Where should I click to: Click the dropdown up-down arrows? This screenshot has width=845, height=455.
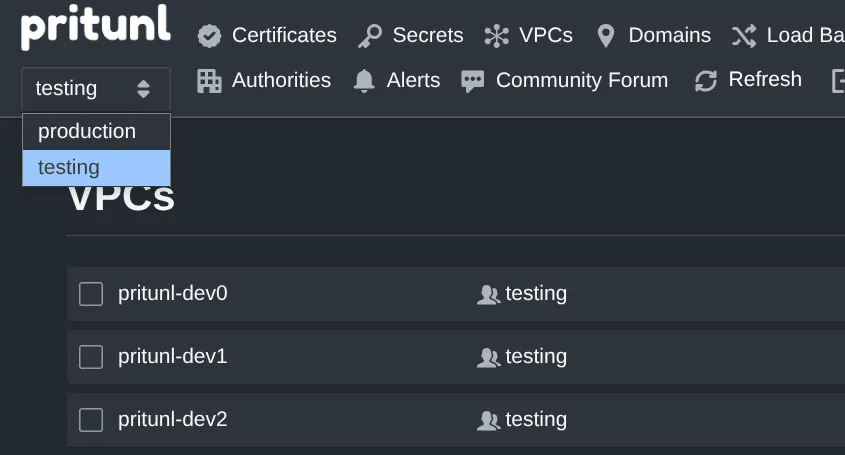click(143, 89)
